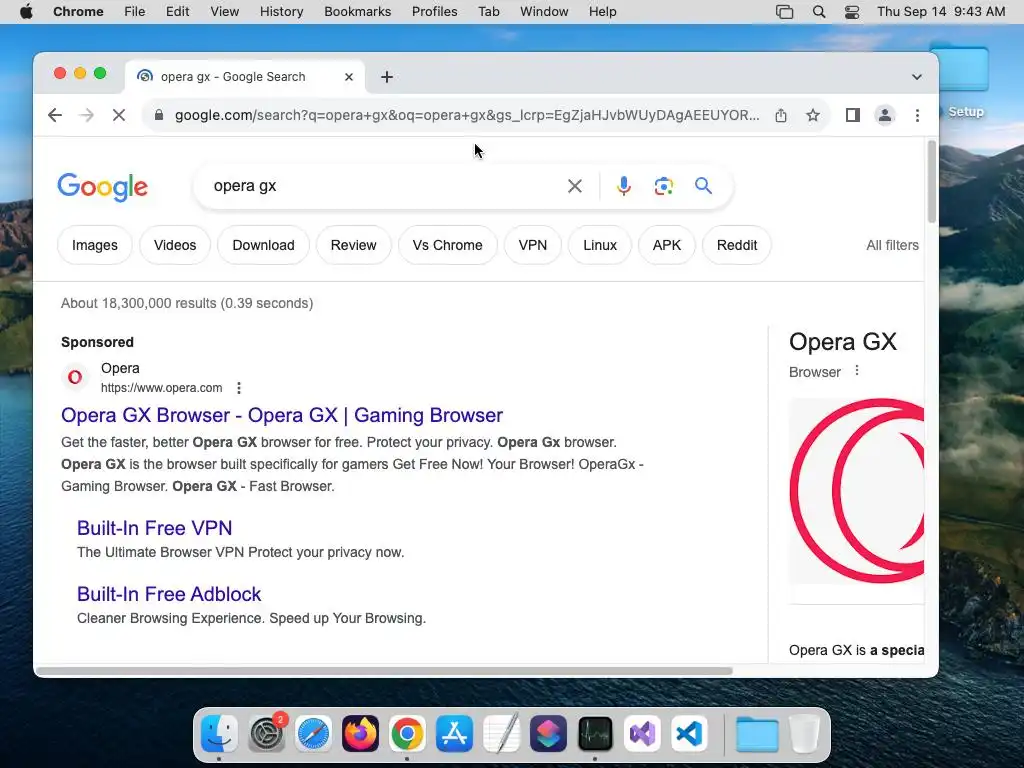1024x768 pixels.
Task: Open Activity Monitor from the dock
Action: 596,733
